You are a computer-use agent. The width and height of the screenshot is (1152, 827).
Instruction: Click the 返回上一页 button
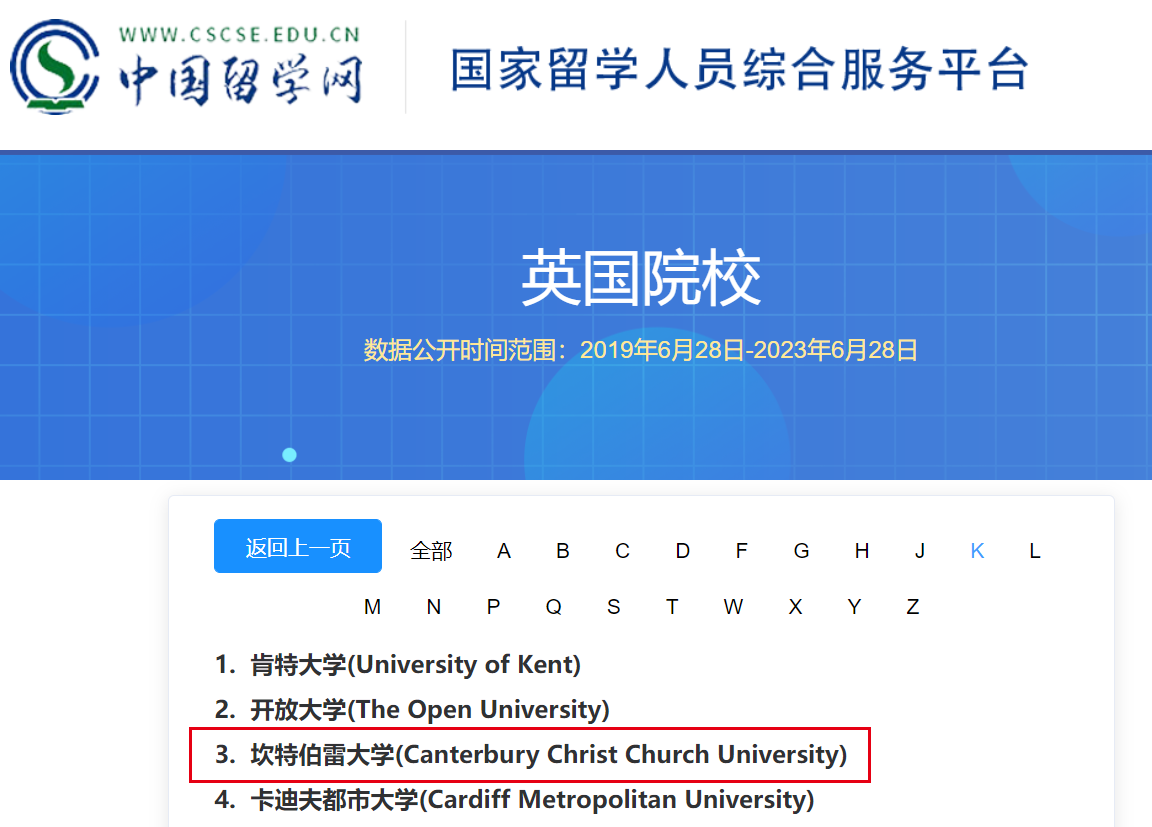coord(298,546)
